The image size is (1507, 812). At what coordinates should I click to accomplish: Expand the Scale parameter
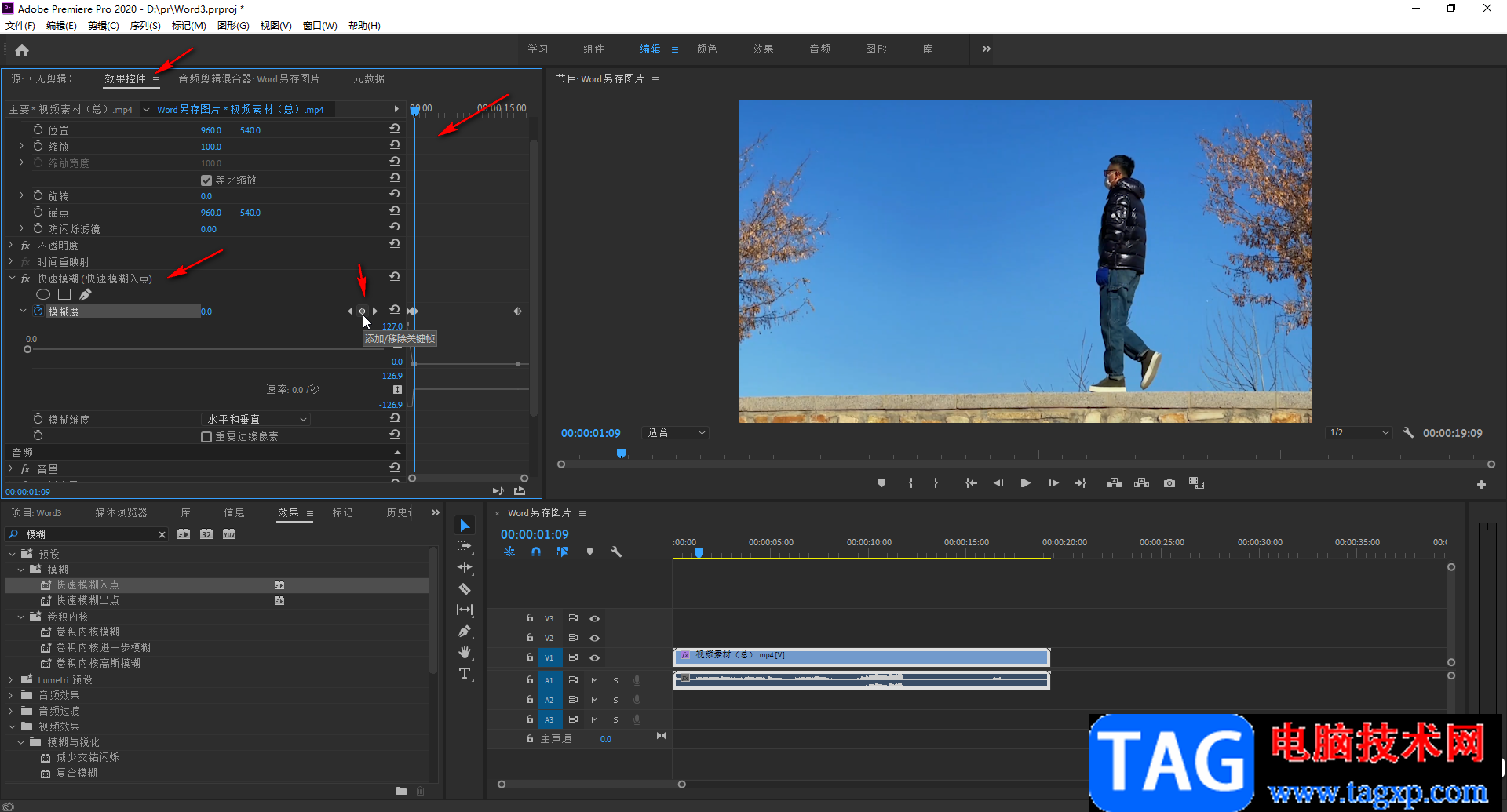21,146
